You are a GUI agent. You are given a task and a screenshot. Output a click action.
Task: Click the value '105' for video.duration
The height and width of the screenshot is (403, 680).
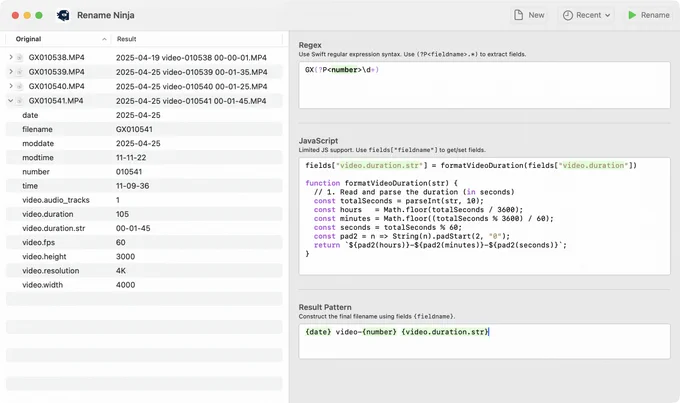[122, 214]
